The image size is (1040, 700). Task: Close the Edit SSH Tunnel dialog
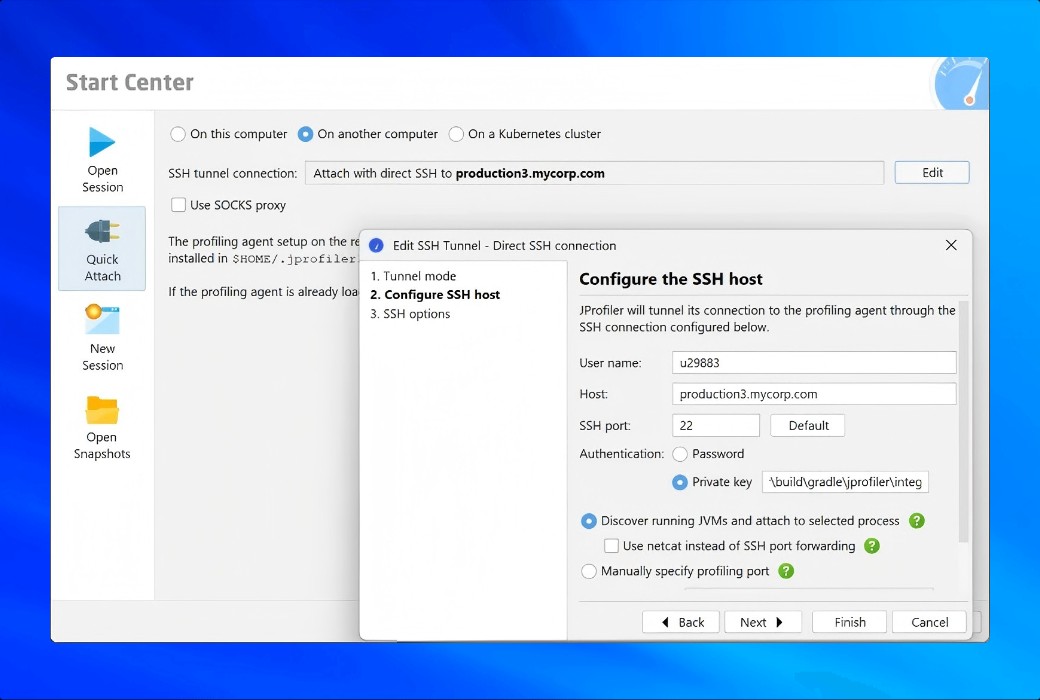951,245
